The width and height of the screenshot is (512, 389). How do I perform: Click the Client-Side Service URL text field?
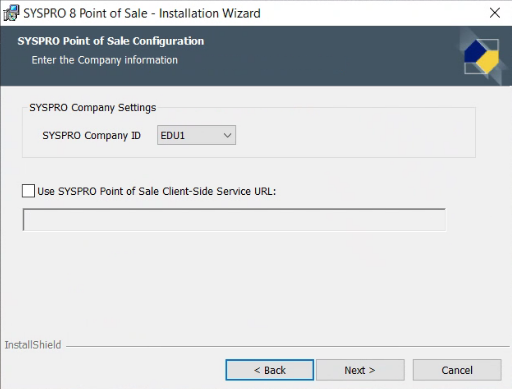[234, 220]
